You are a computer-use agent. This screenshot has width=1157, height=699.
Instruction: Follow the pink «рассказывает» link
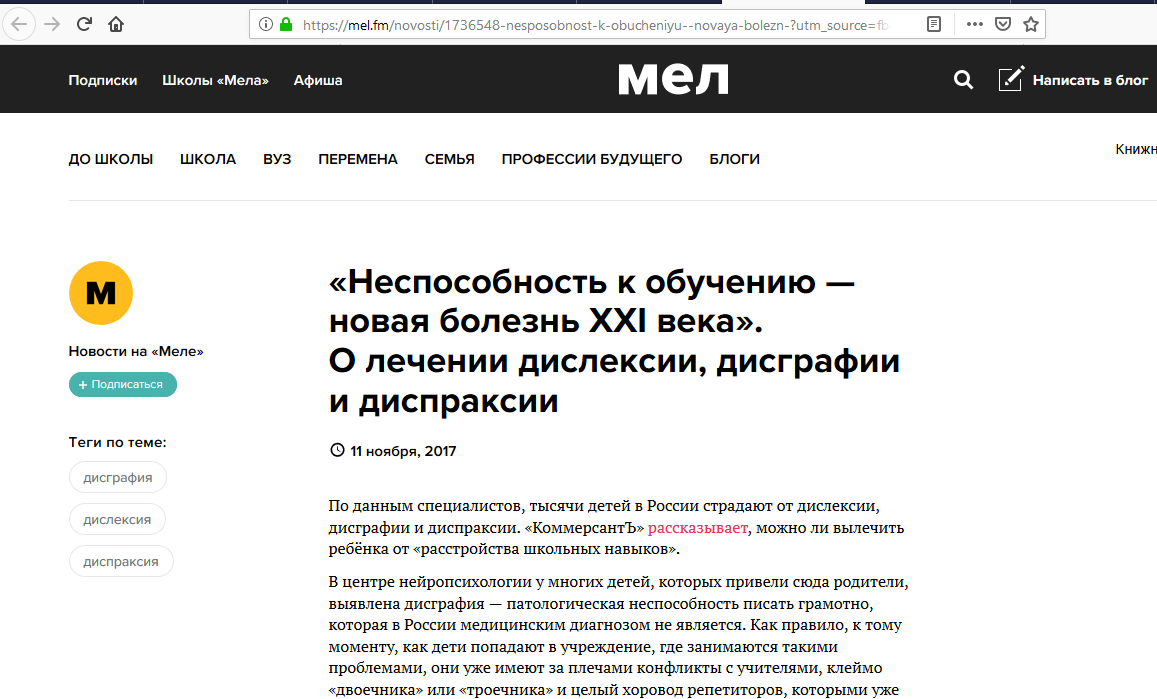tap(698, 528)
